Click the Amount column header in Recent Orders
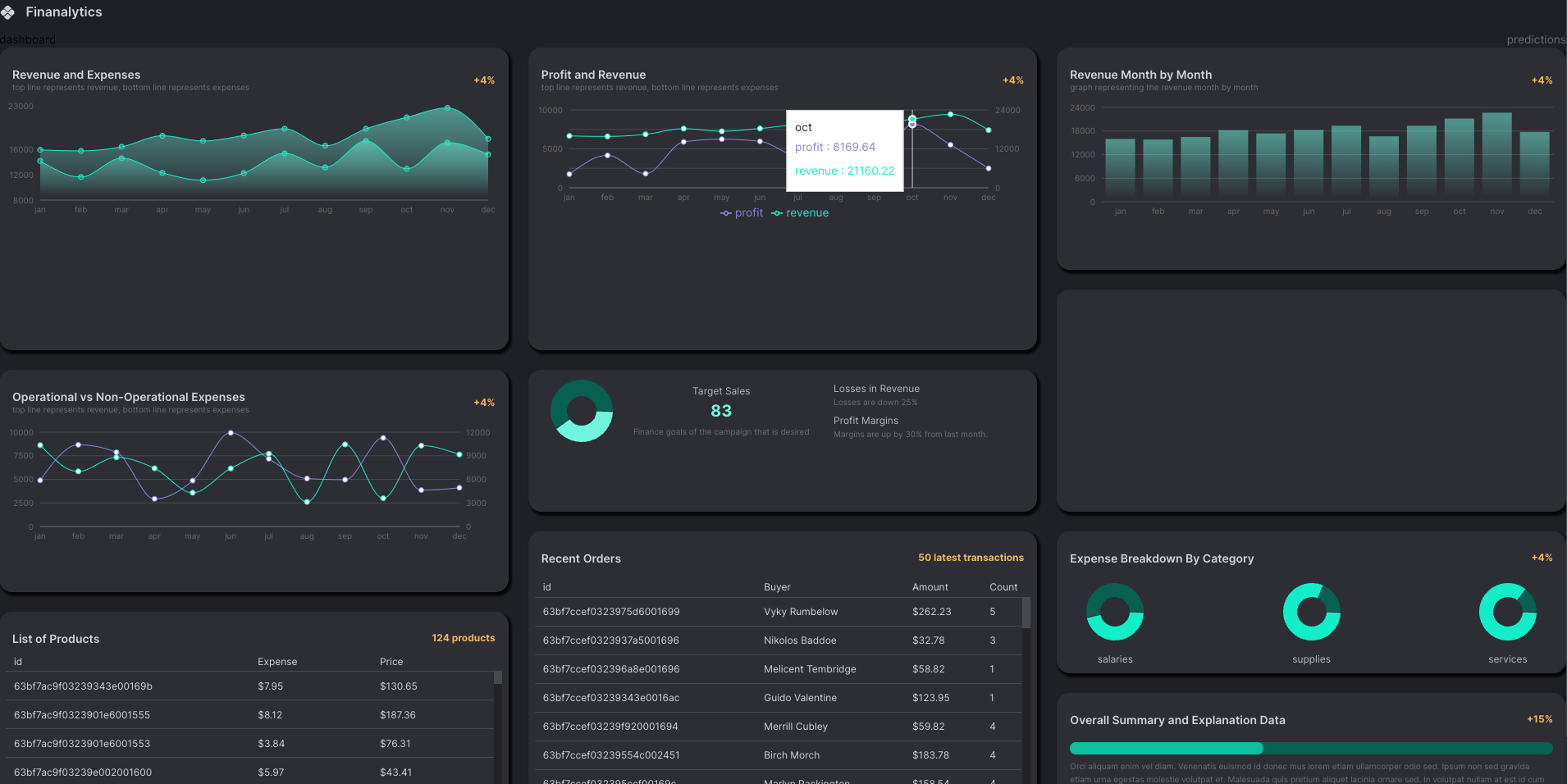1567x784 pixels. click(x=930, y=587)
